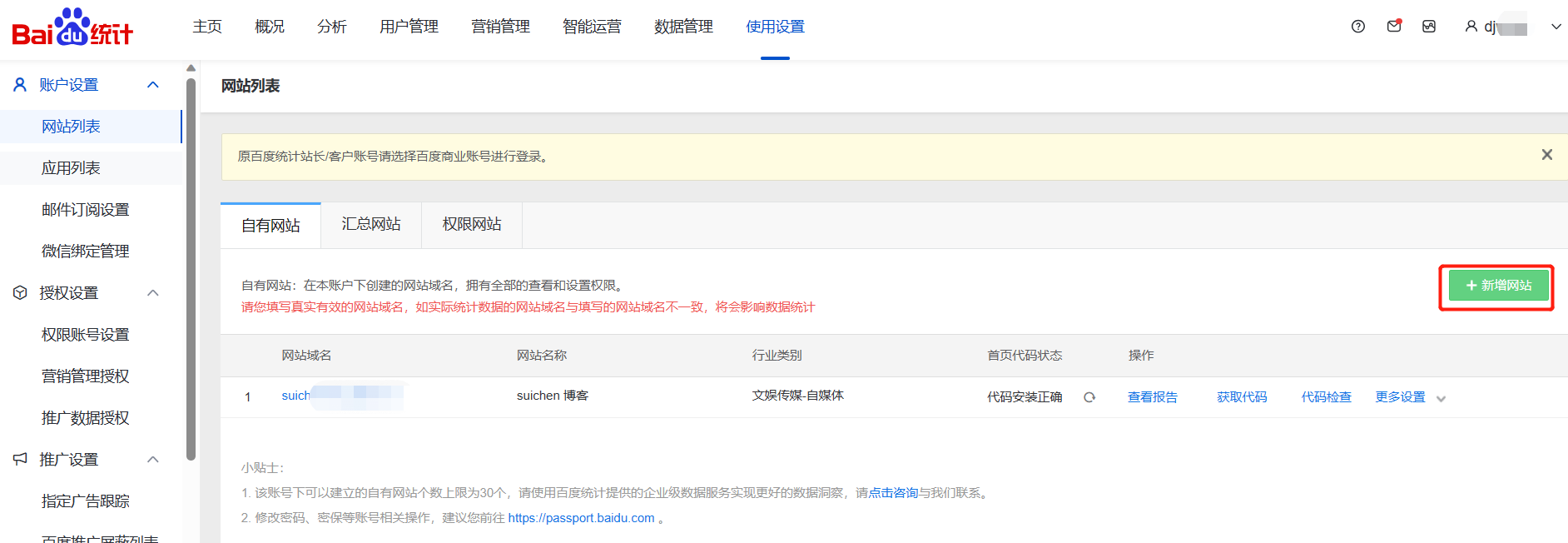
Task: Click the 网站名称 column header
Action: point(542,356)
